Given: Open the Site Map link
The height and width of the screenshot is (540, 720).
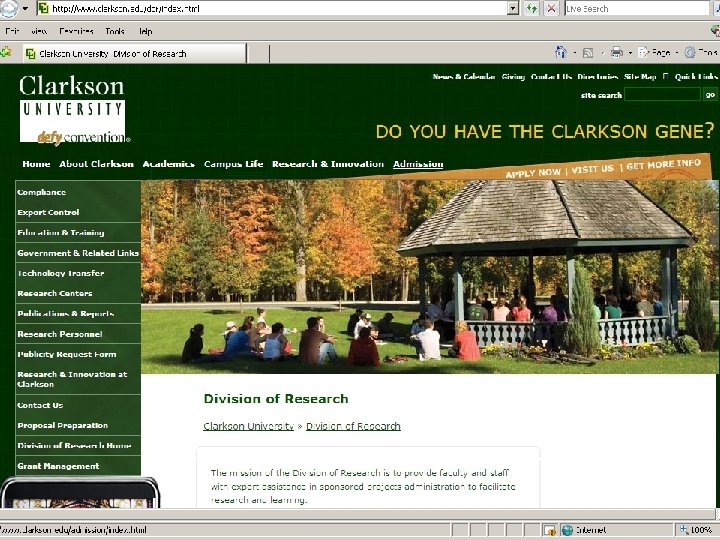Looking at the screenshot, I should tap(640, 77).
